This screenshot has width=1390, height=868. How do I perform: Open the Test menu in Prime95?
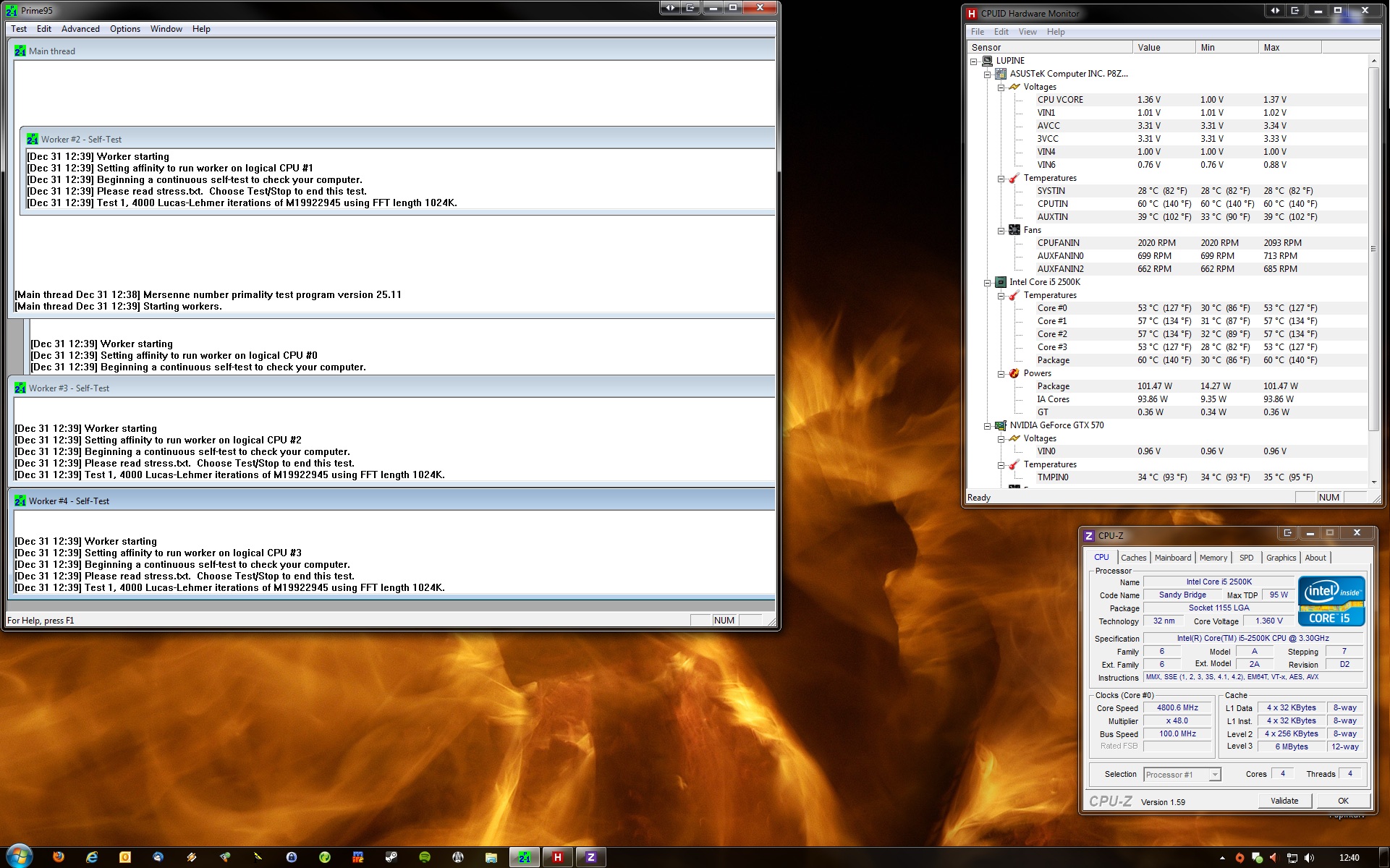pyautogui.click(x=19, y=29)
